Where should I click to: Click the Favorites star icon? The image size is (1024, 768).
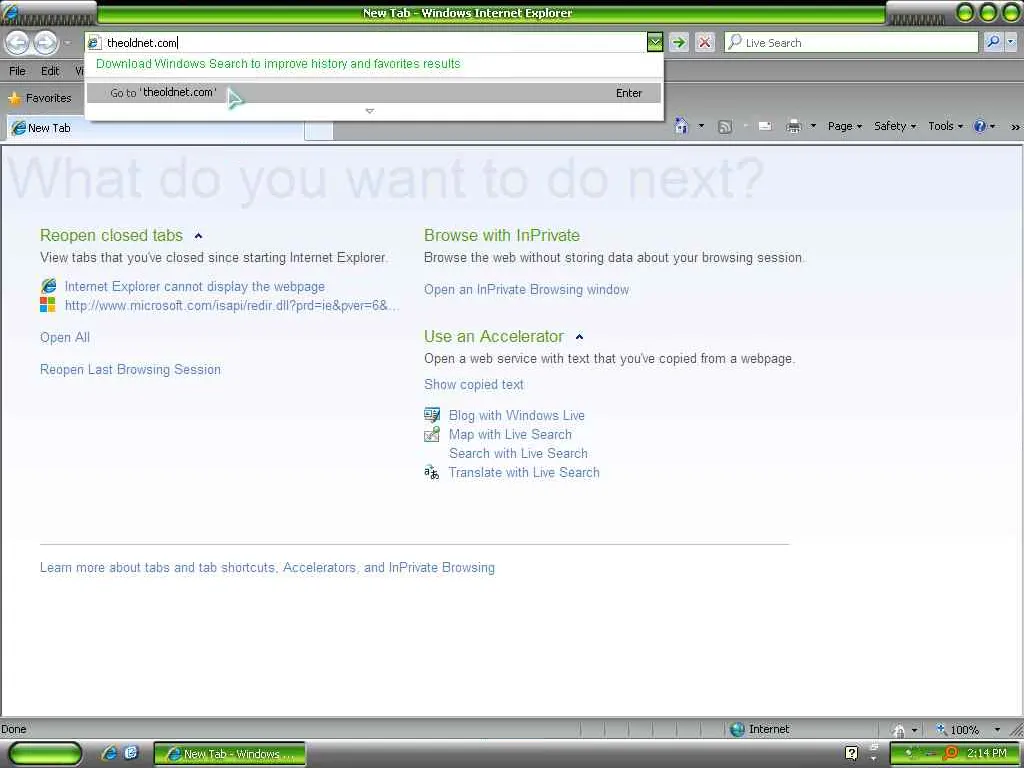[14, 99]
